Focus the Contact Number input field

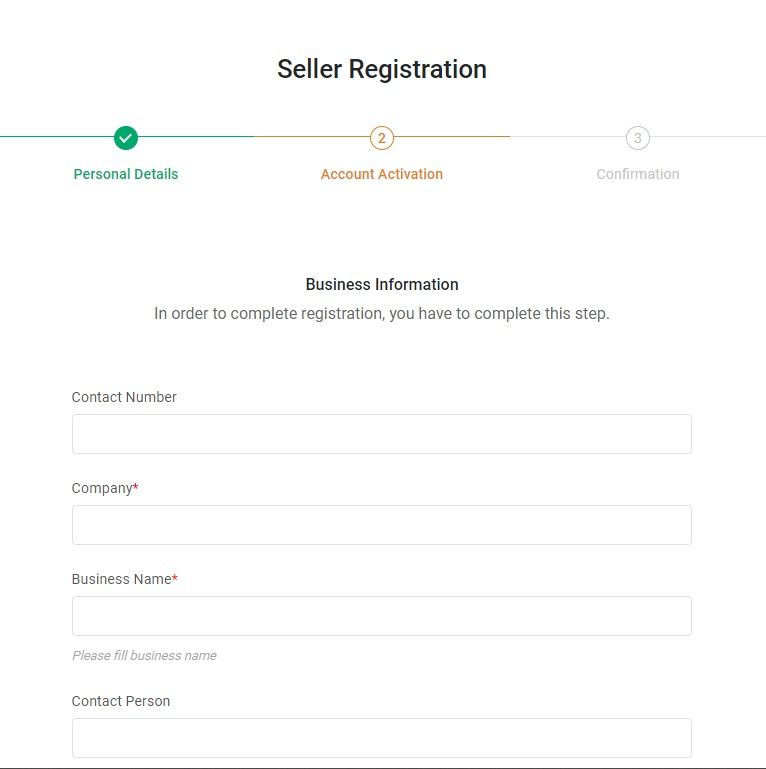(x=382, y=434)
